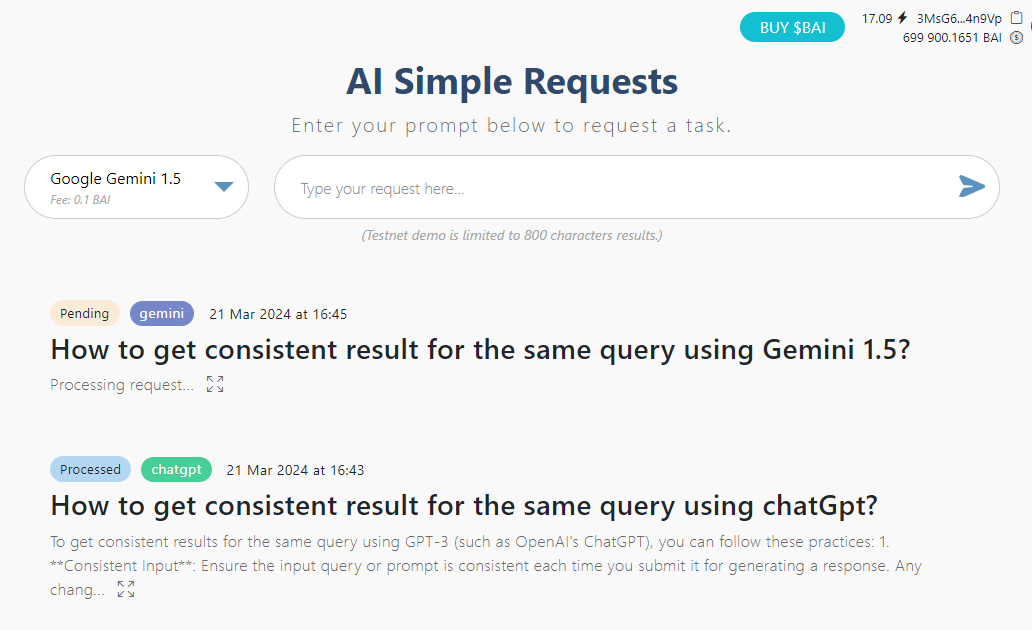Copy wallet address with clipboard icon
Image resolution: width=1032 pixels, height=630 pixels.
1017,18
